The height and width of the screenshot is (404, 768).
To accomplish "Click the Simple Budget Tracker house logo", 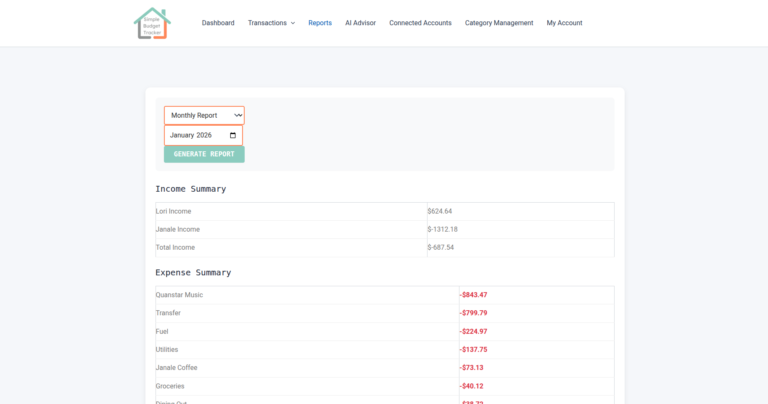I will point(152,23).
